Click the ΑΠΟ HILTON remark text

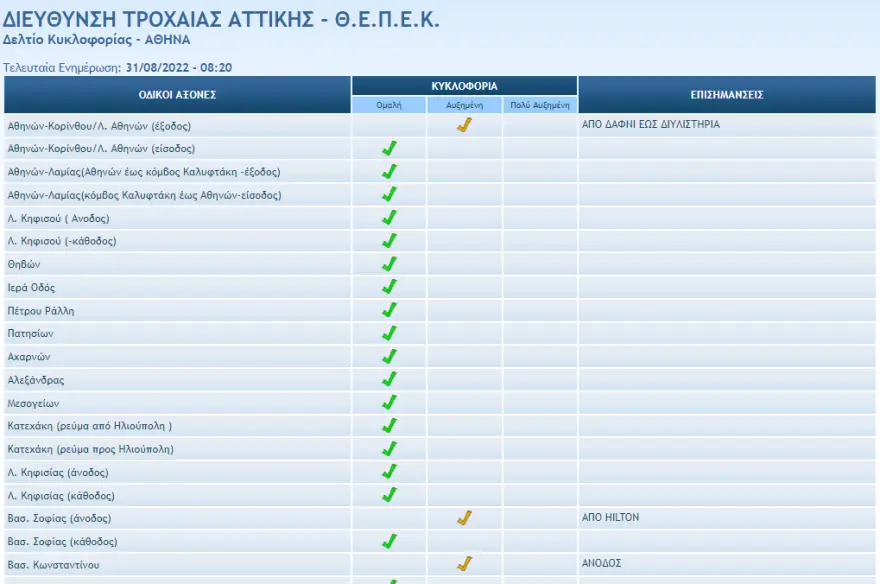610,518
